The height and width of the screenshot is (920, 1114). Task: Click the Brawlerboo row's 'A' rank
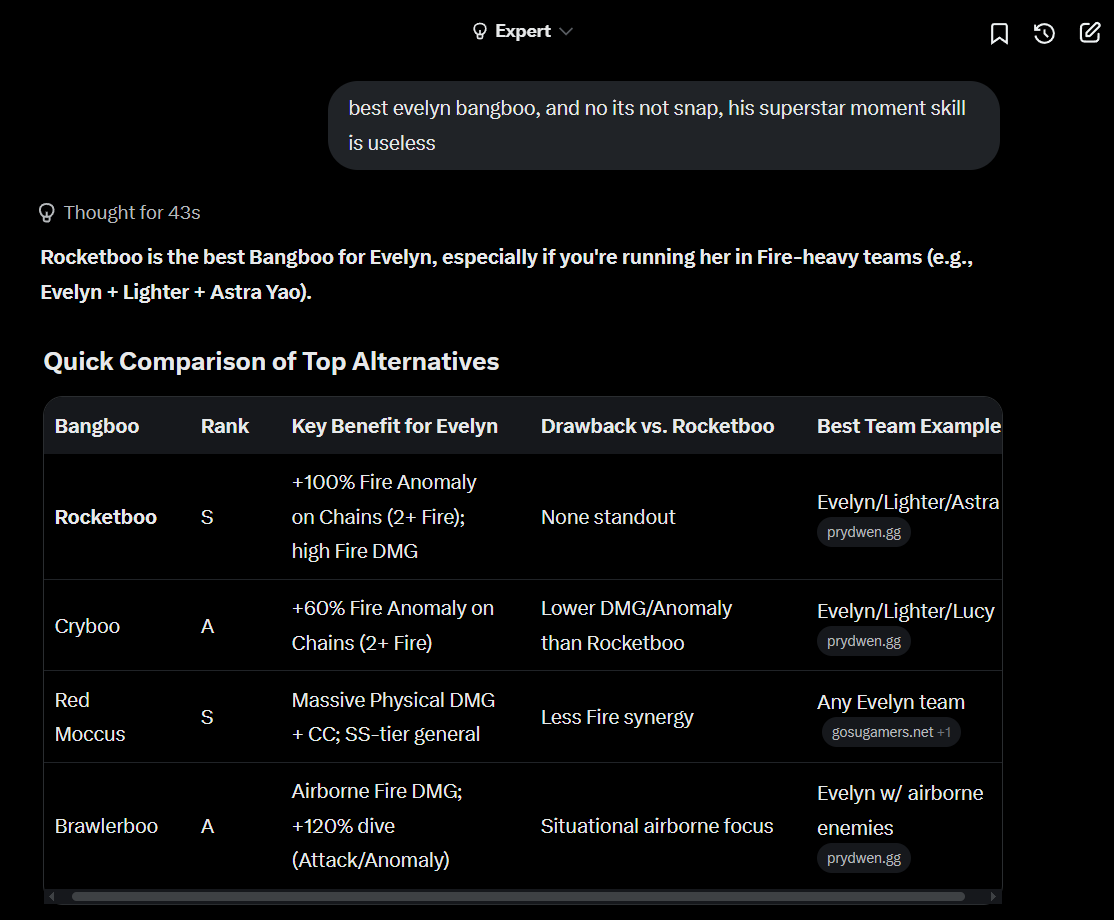(x=207, y=826)
